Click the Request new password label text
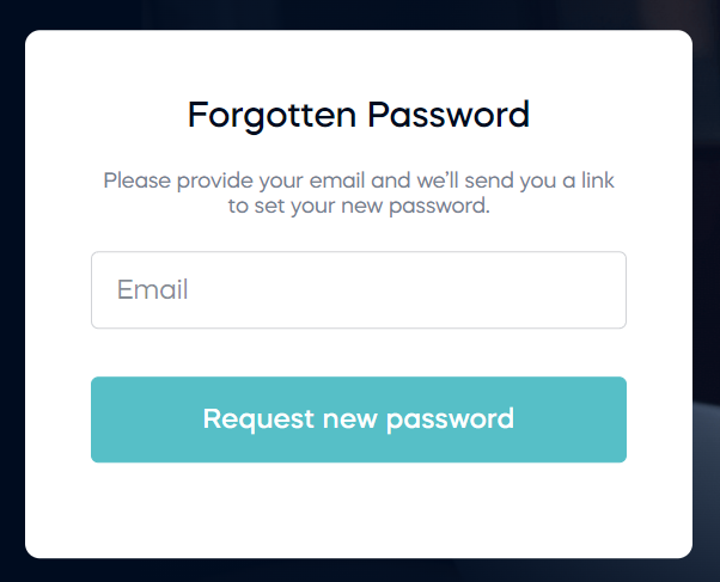Viewport: 720px width, 582px height. click(x=358, y=418)
